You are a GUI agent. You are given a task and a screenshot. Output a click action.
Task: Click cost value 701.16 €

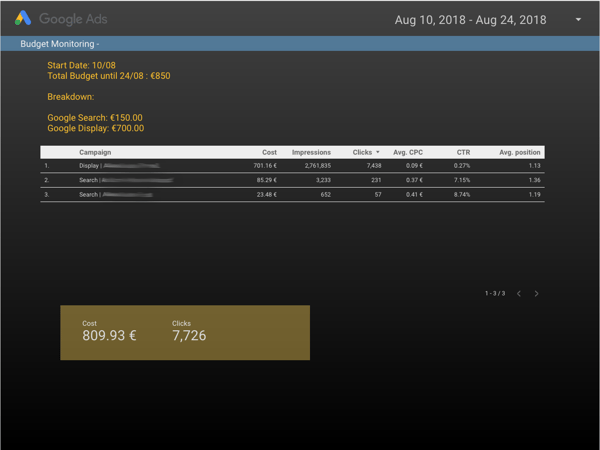[x=265, y=166]
